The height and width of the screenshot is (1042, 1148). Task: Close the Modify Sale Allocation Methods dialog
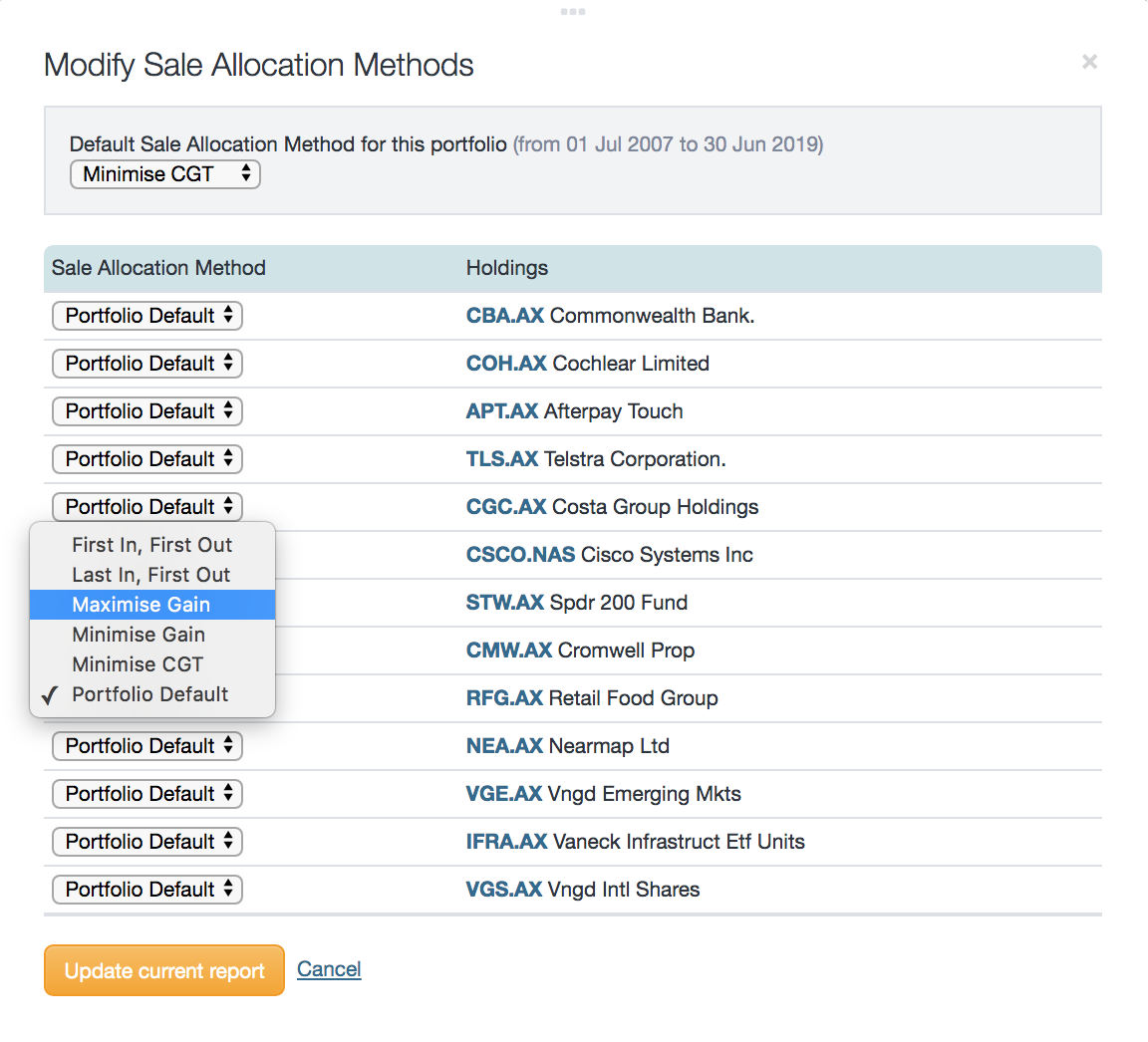pos(1089,62)
